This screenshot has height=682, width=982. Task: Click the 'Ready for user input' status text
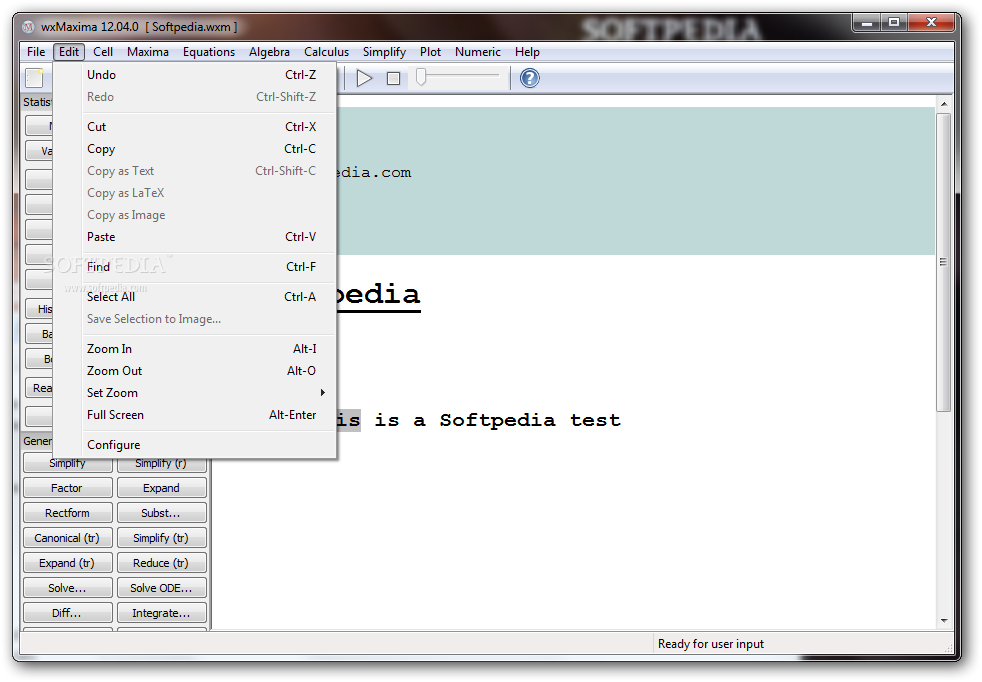[711, 644]
